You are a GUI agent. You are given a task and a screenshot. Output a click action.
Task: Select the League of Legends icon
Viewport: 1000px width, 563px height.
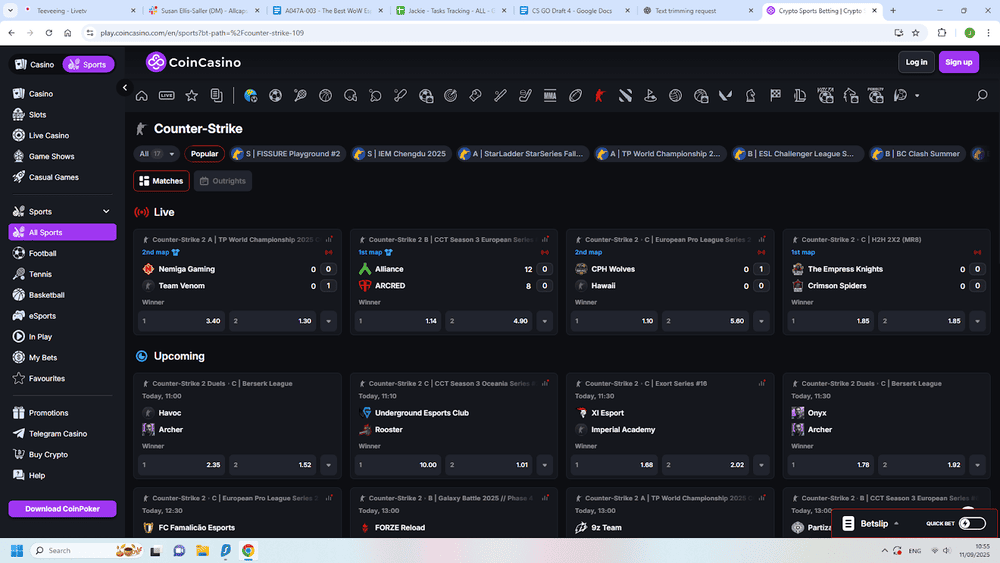800,96
